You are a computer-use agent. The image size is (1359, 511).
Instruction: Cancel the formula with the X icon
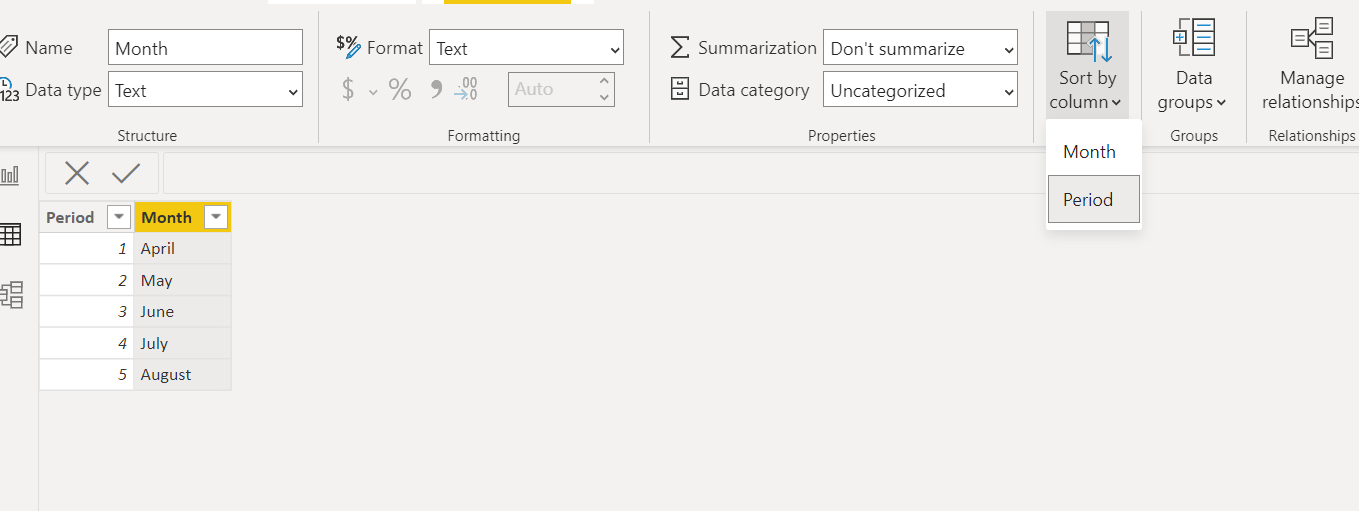pyautogui.click(x=77, y=173)
